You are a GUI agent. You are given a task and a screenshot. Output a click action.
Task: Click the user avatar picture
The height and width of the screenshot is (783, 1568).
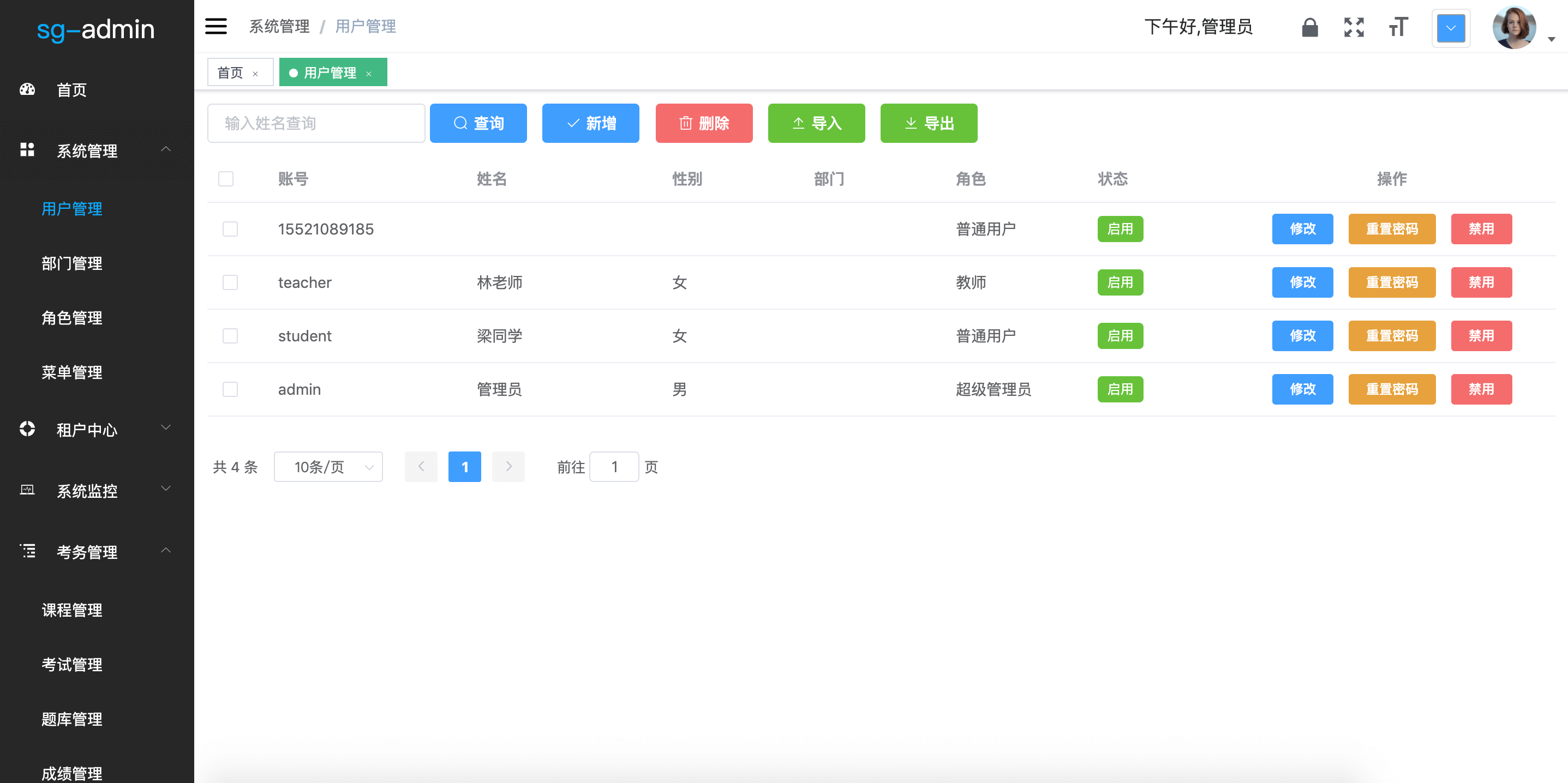click(1513, 28)
